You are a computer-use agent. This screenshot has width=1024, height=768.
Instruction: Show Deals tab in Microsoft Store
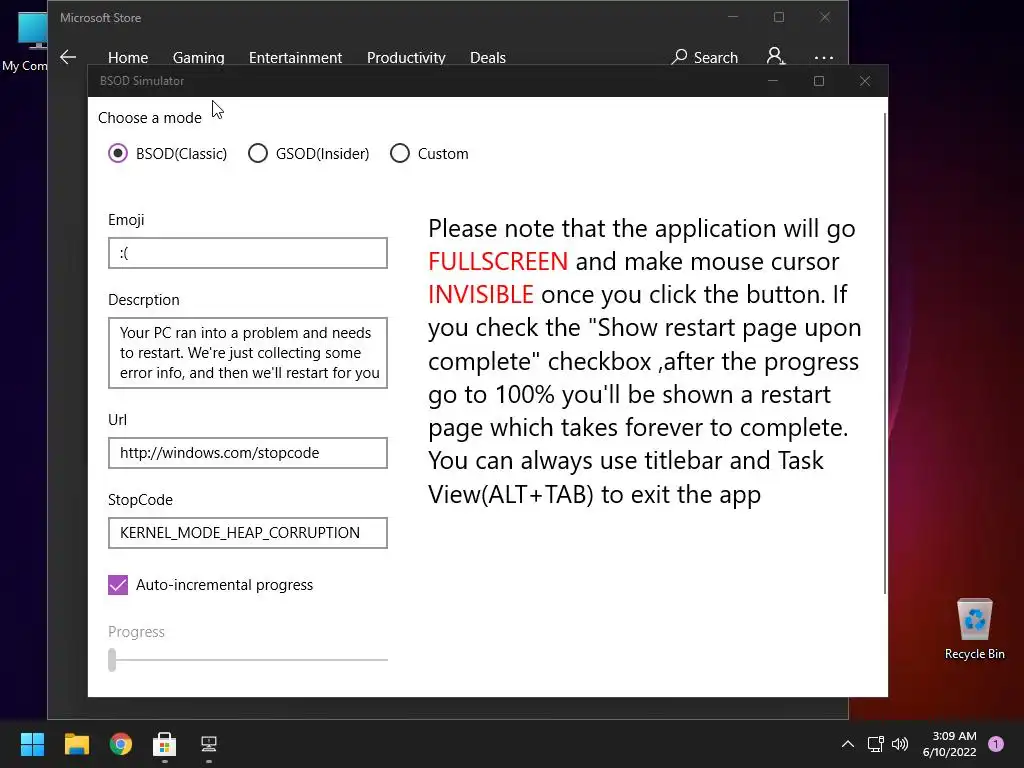pyautogui.click(x=488, y=57)
